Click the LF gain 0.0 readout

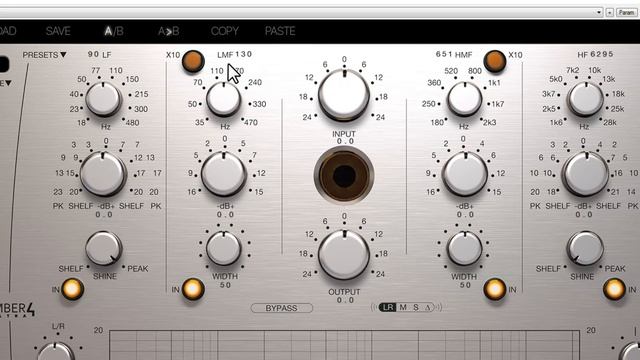[104, 215]
